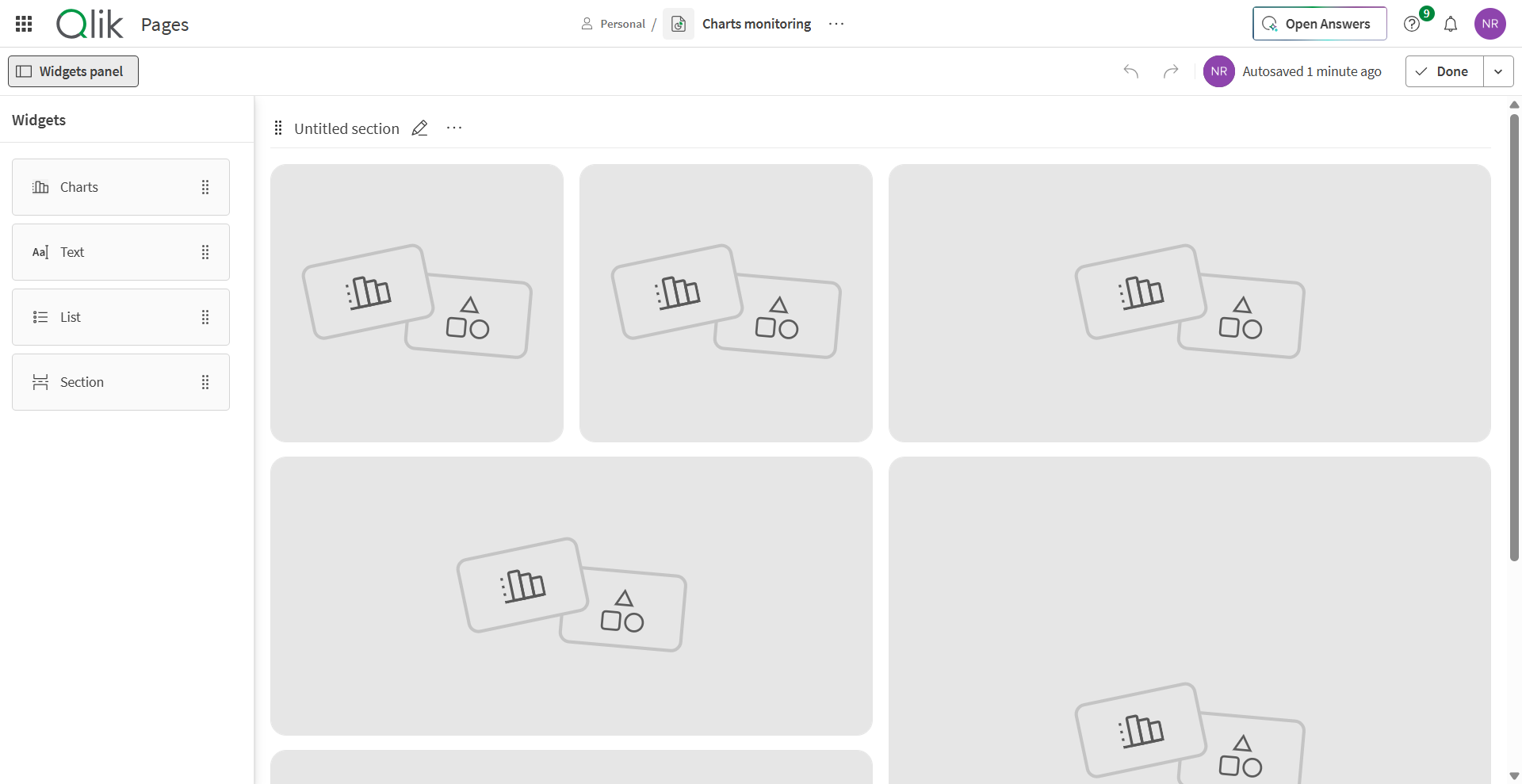Toggle the Widgets panel button
Image resolution: width=1522 pixels, height=784 pixels.
point(73,71)
